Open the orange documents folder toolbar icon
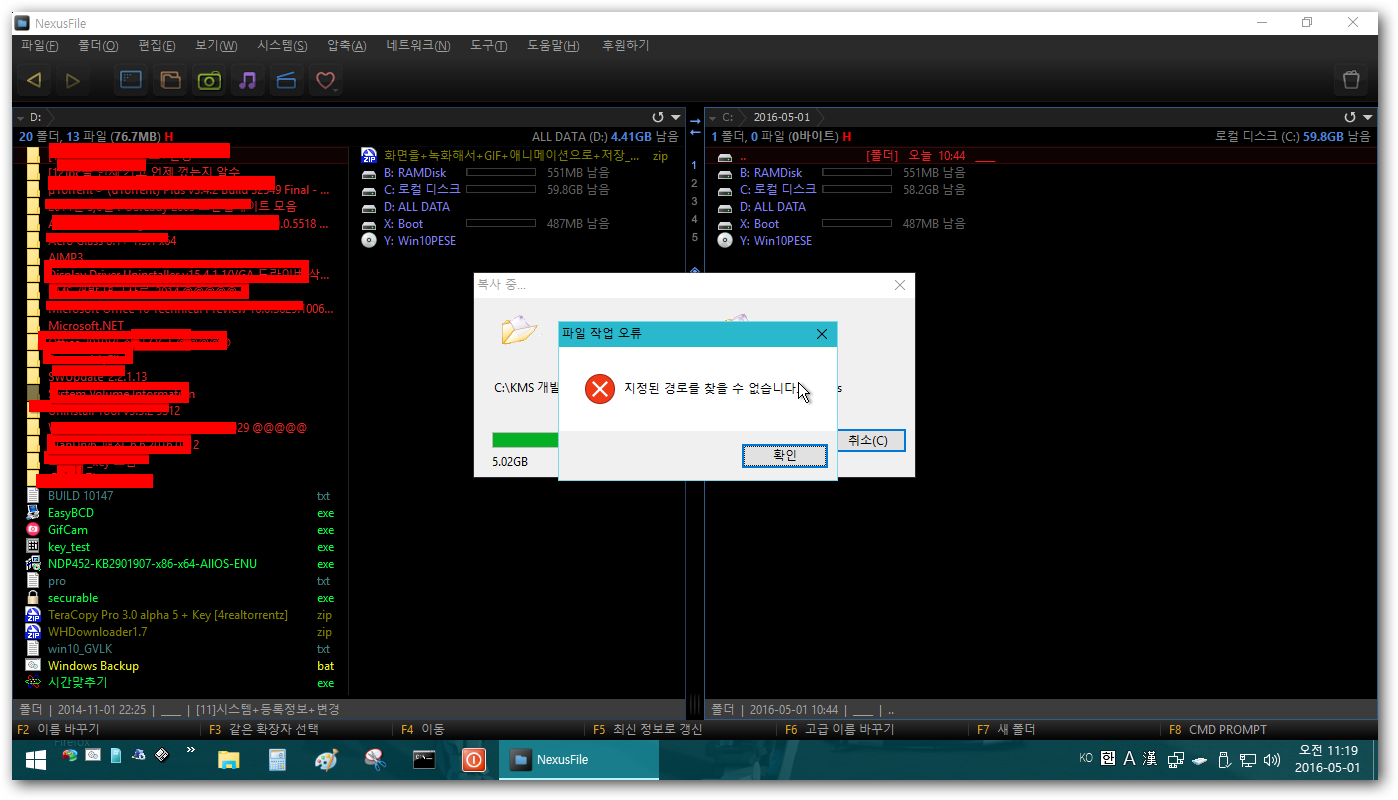1398x800 pixels. [170, 80]
